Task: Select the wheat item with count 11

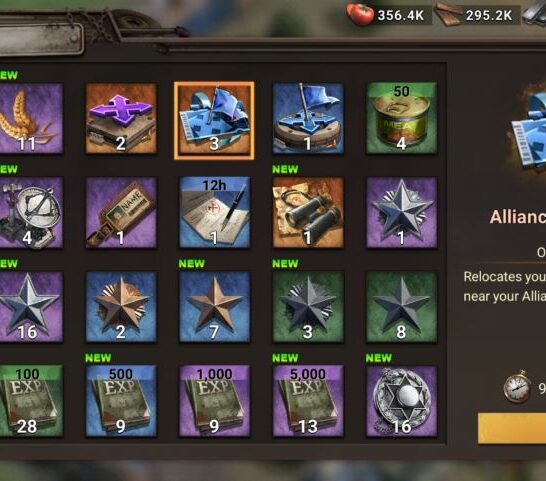Action: pos(31,118)
